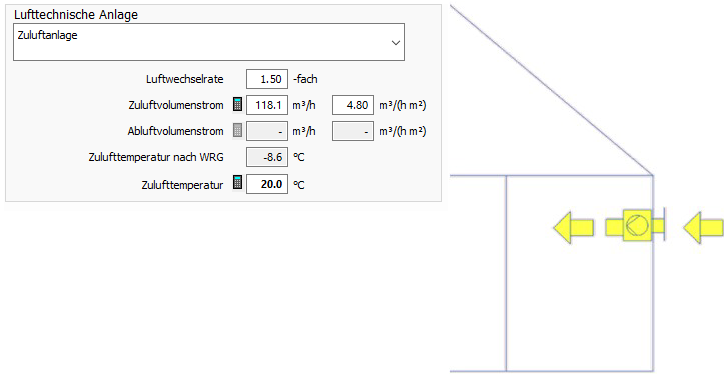Open calculator next to Zulufttemperatur
This screenshot has height=374, width=724.
[237, 183]
